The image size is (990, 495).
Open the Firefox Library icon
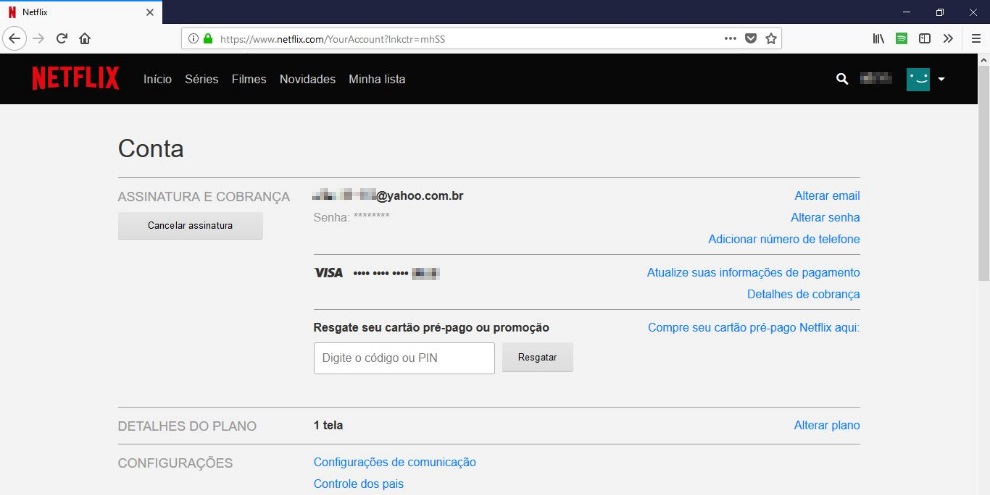[878, 39]
